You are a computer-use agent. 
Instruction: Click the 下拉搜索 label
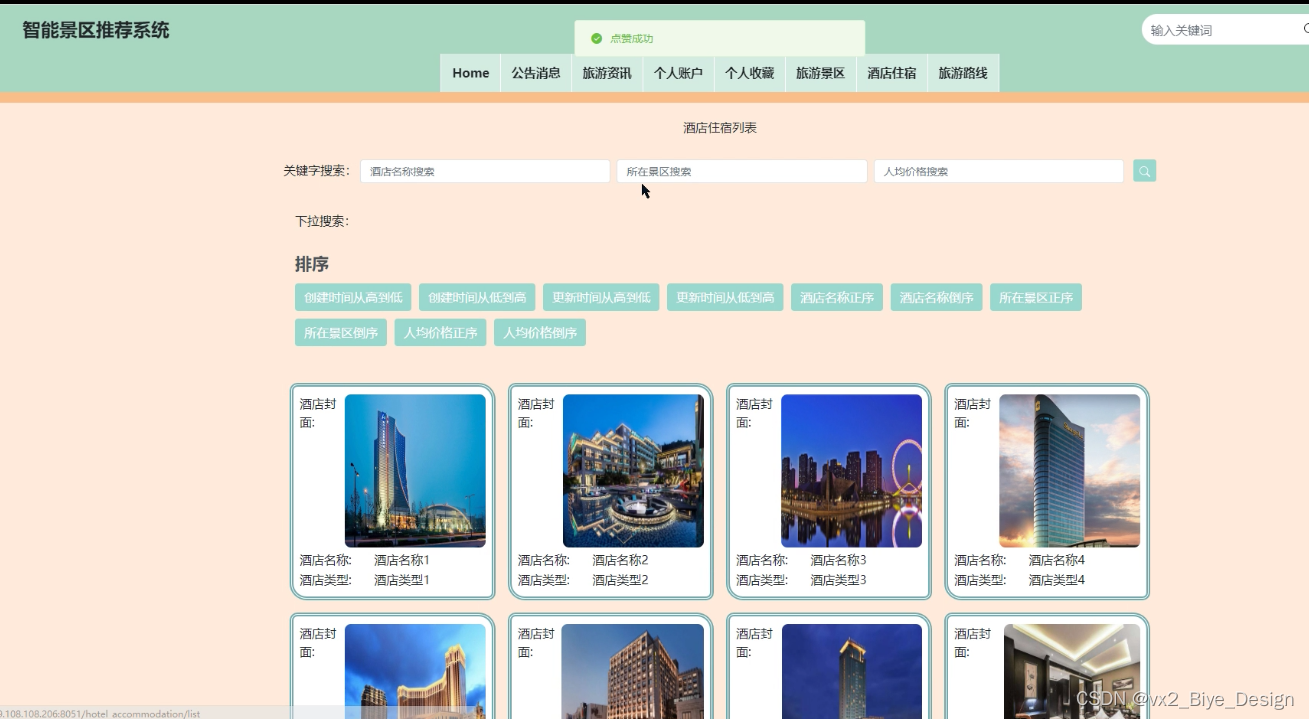pos(322,221)
